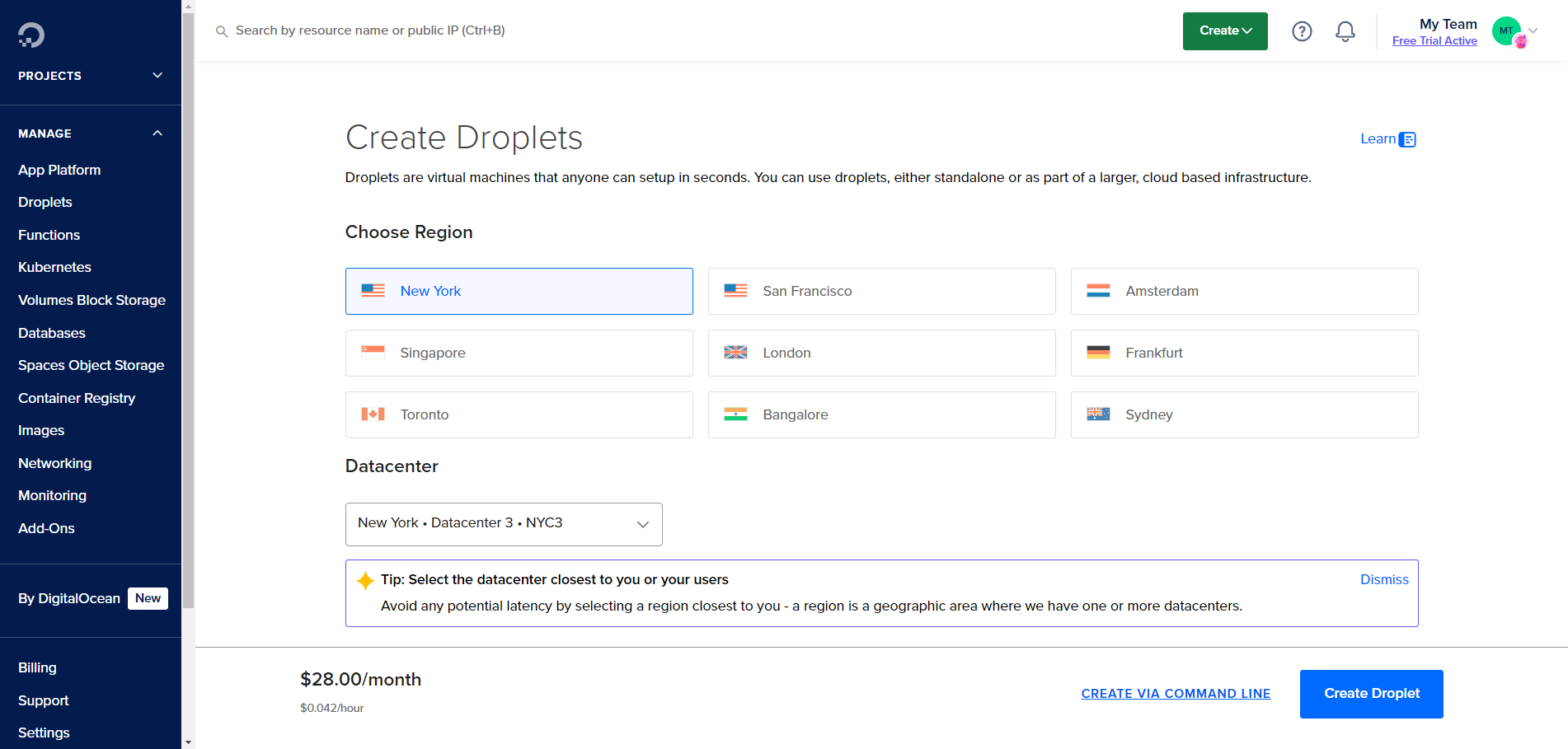Open the Create dropdown button
Screen dimensions: 1568x749
(1225, 31)
